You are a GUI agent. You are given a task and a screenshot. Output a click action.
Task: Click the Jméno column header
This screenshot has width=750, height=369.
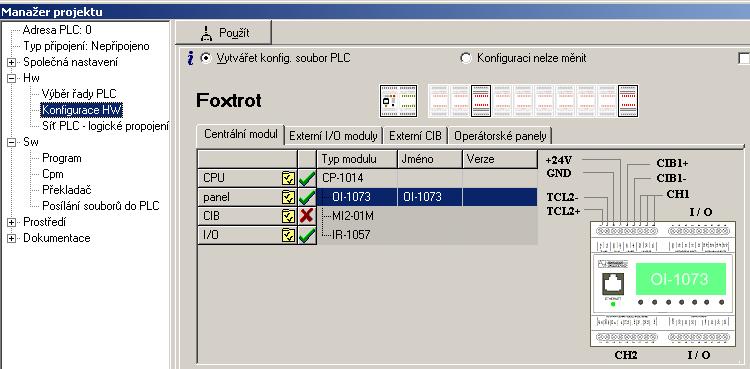pos(430,159)
